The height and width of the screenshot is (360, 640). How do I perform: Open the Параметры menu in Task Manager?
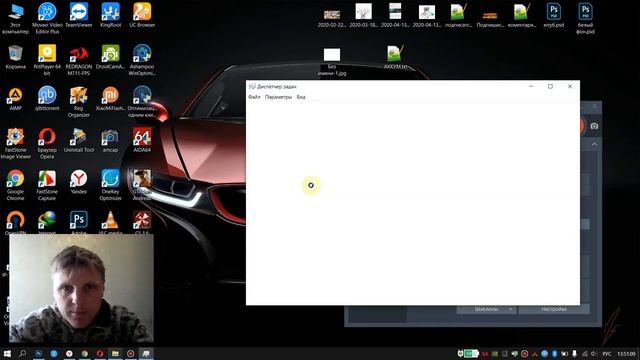tap(278, 97)
